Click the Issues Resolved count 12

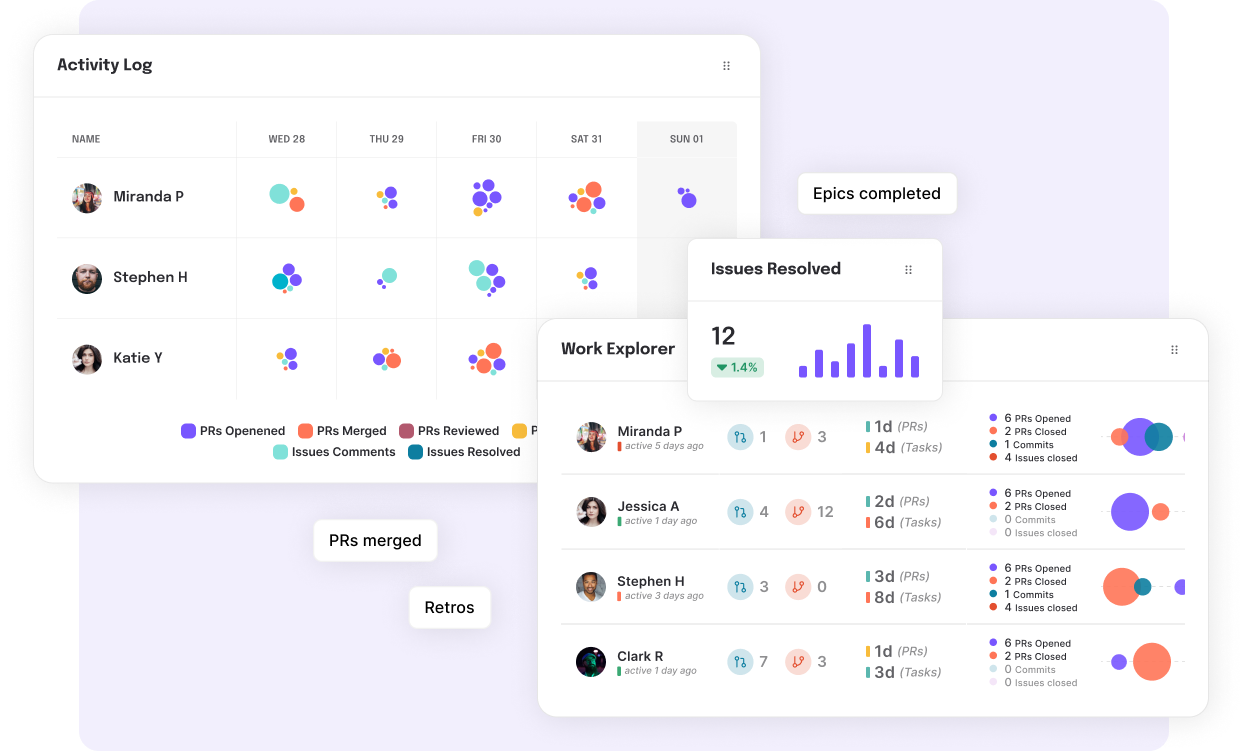[723, 336]
